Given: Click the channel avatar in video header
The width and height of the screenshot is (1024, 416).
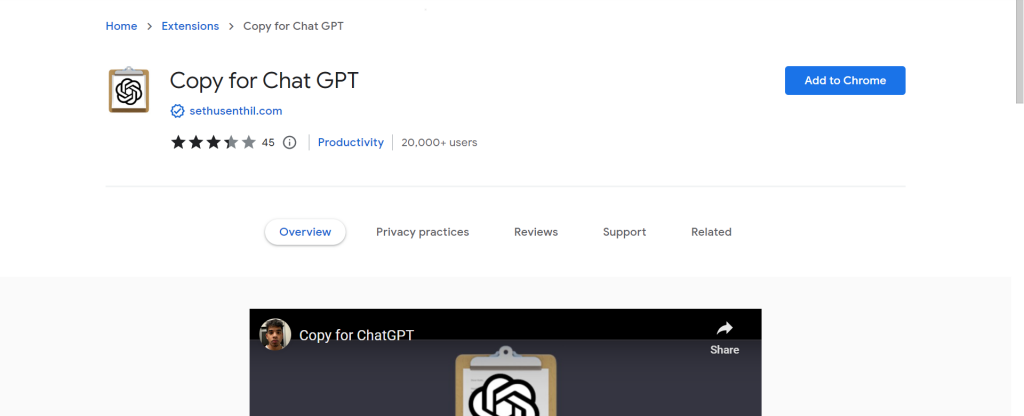Looking at the screenshot, I should tap(275, 335).
